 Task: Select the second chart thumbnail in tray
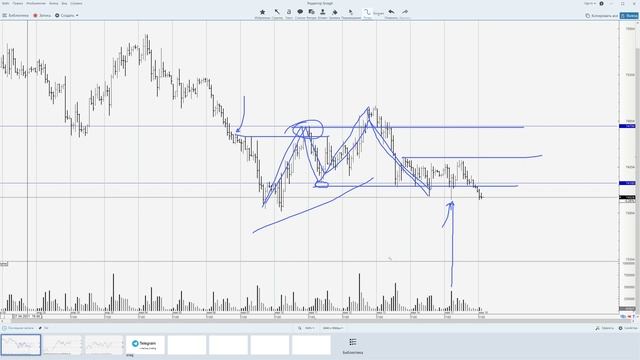62,345
